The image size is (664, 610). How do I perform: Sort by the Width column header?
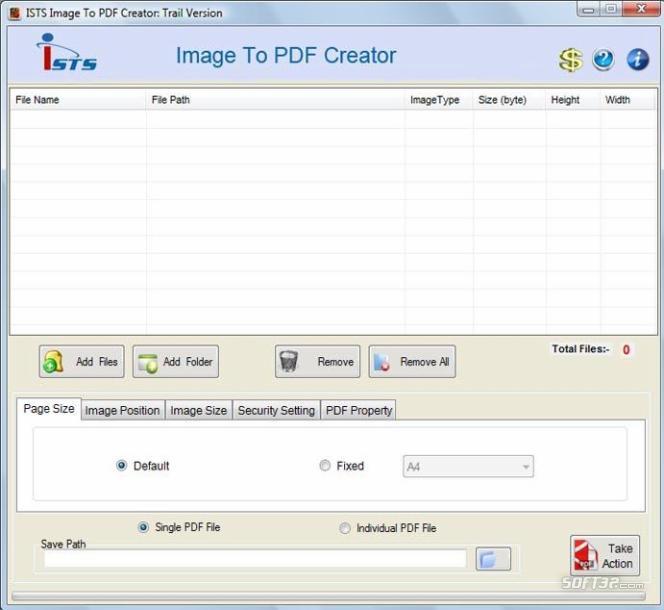(x=628, y=100)
